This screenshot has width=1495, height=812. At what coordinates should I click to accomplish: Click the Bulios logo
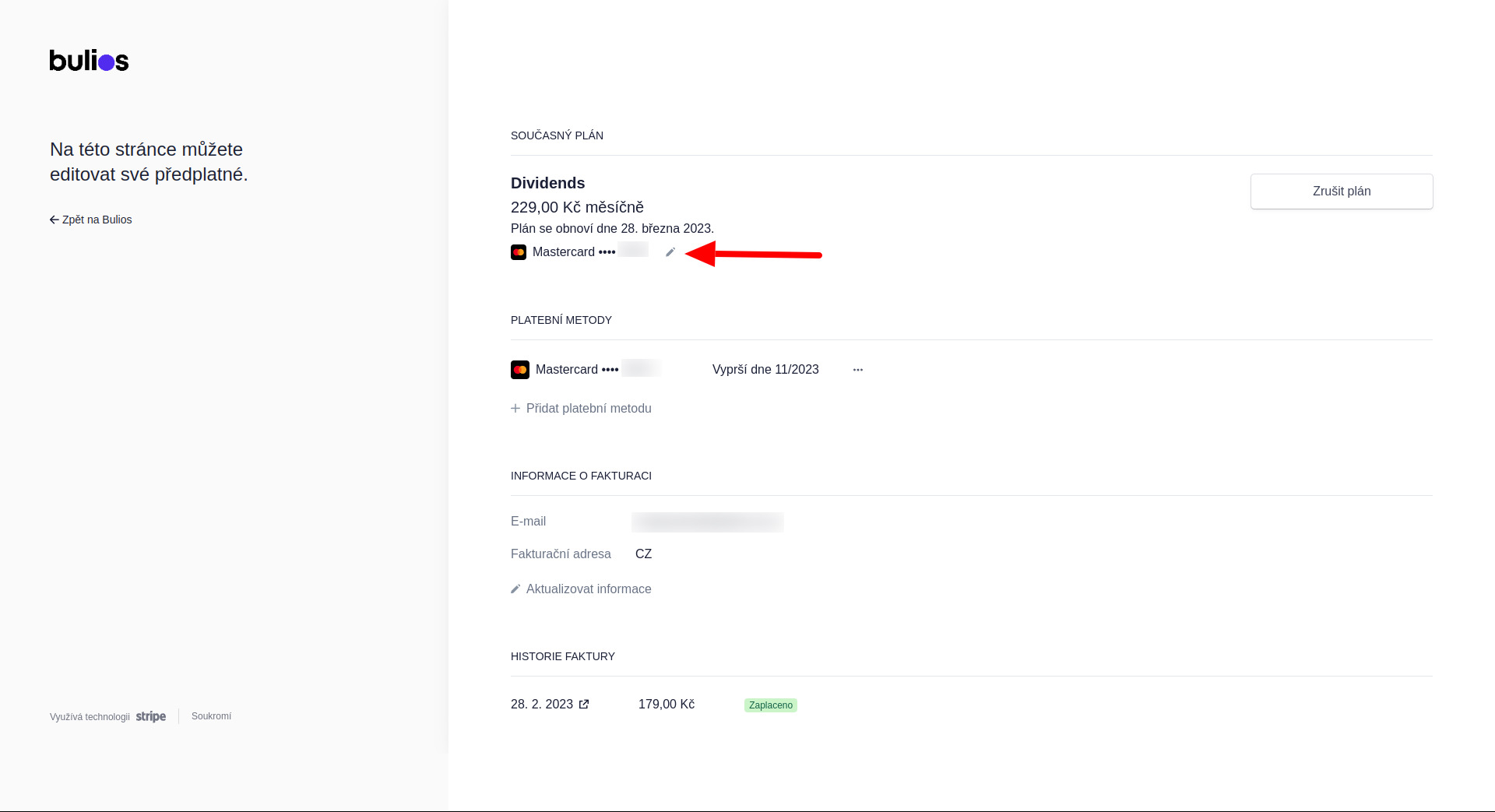coord(89,61)
